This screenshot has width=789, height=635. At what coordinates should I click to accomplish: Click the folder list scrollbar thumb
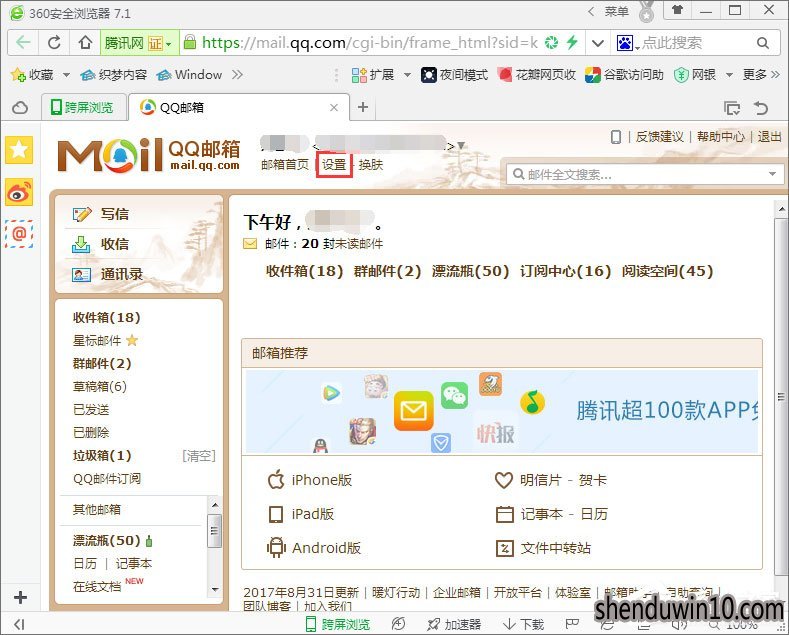coord(214,530)
